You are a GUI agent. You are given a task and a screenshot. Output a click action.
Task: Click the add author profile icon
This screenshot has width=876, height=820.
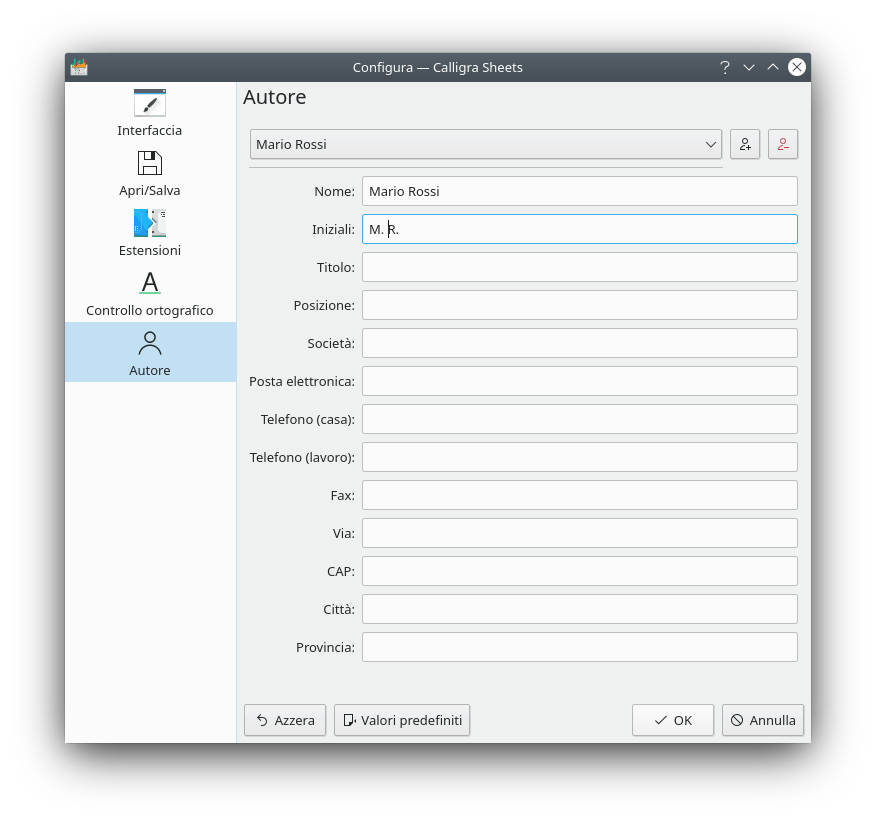(745, 144)
